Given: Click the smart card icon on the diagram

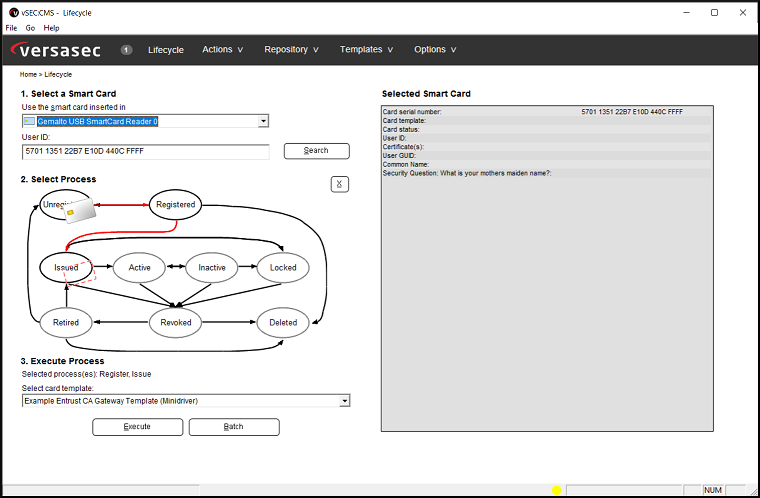Looking at the screenshot, I should pyautogui.click(x=80, y=210).
